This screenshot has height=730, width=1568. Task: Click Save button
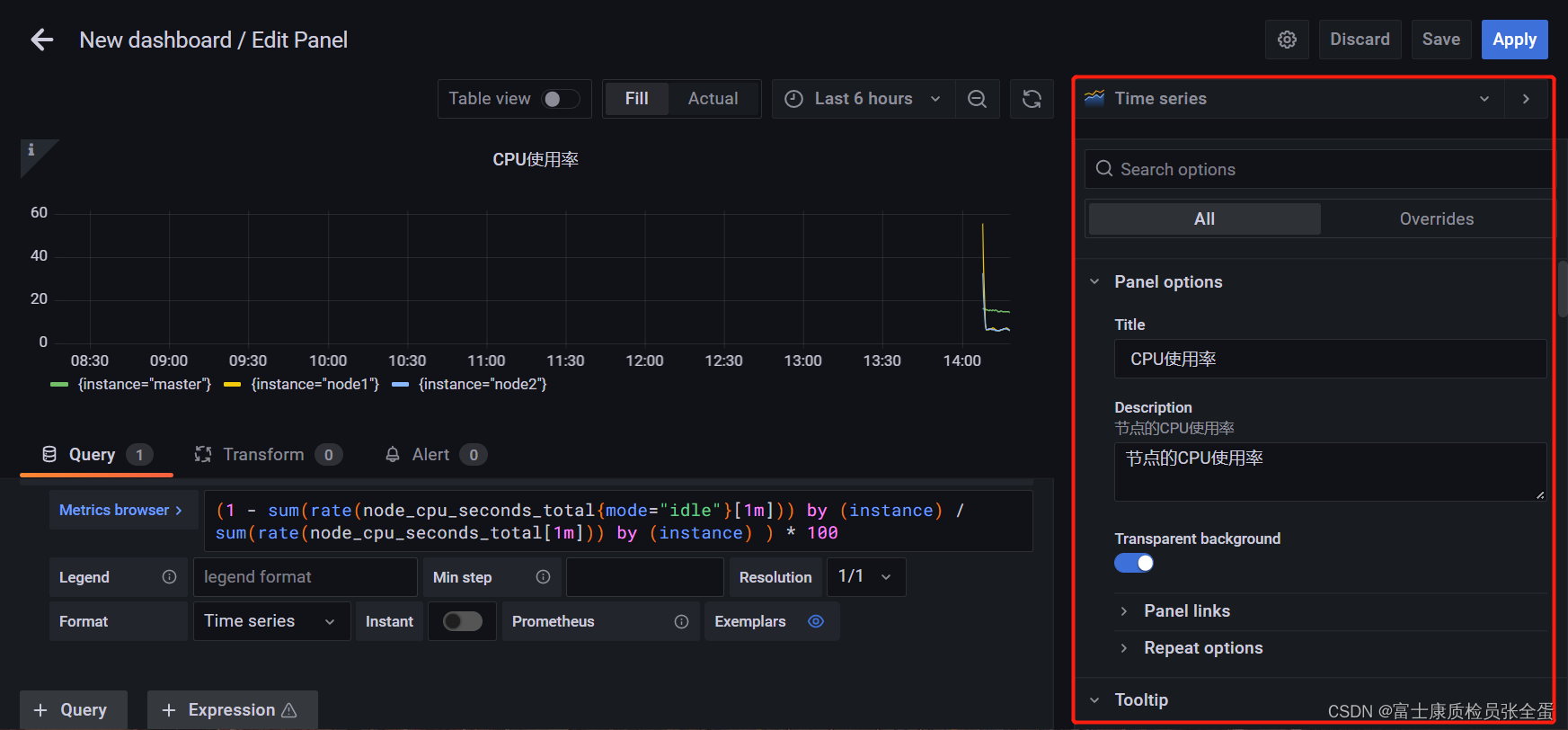(x=1440, y=40)
